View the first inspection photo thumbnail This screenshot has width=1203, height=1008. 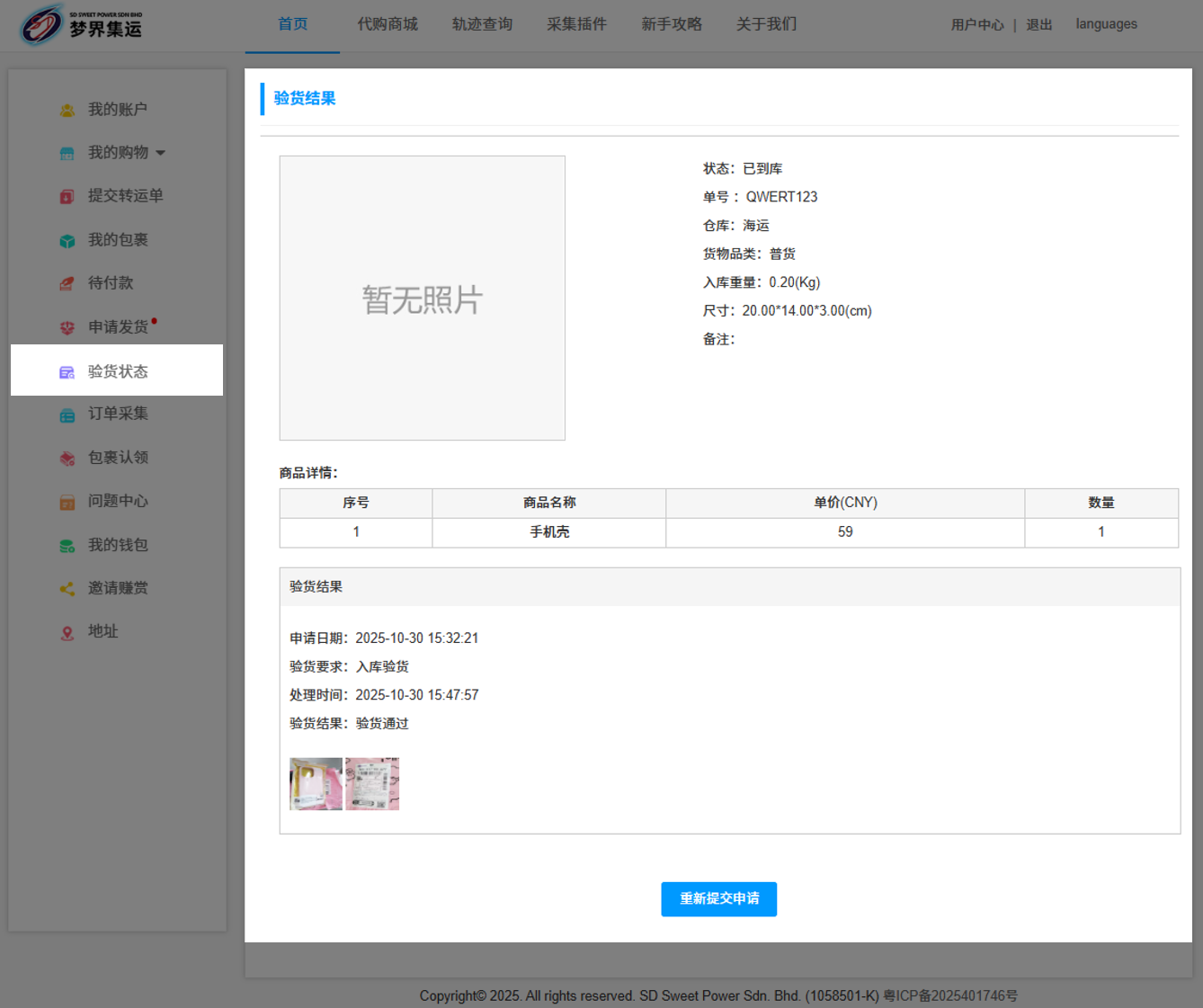[316, 784]
